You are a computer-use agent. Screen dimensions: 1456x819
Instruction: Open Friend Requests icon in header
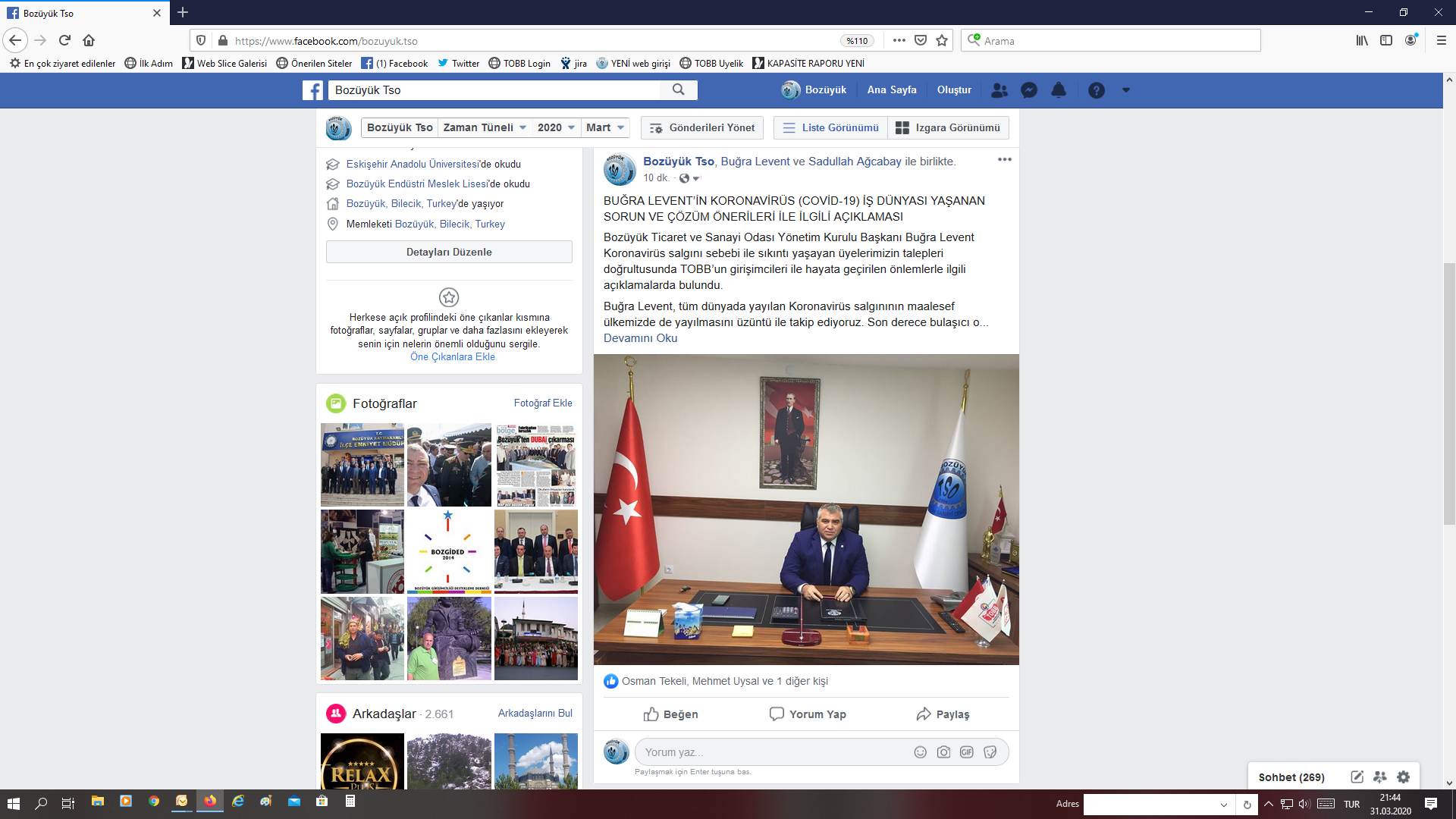[x=999, y=90]
